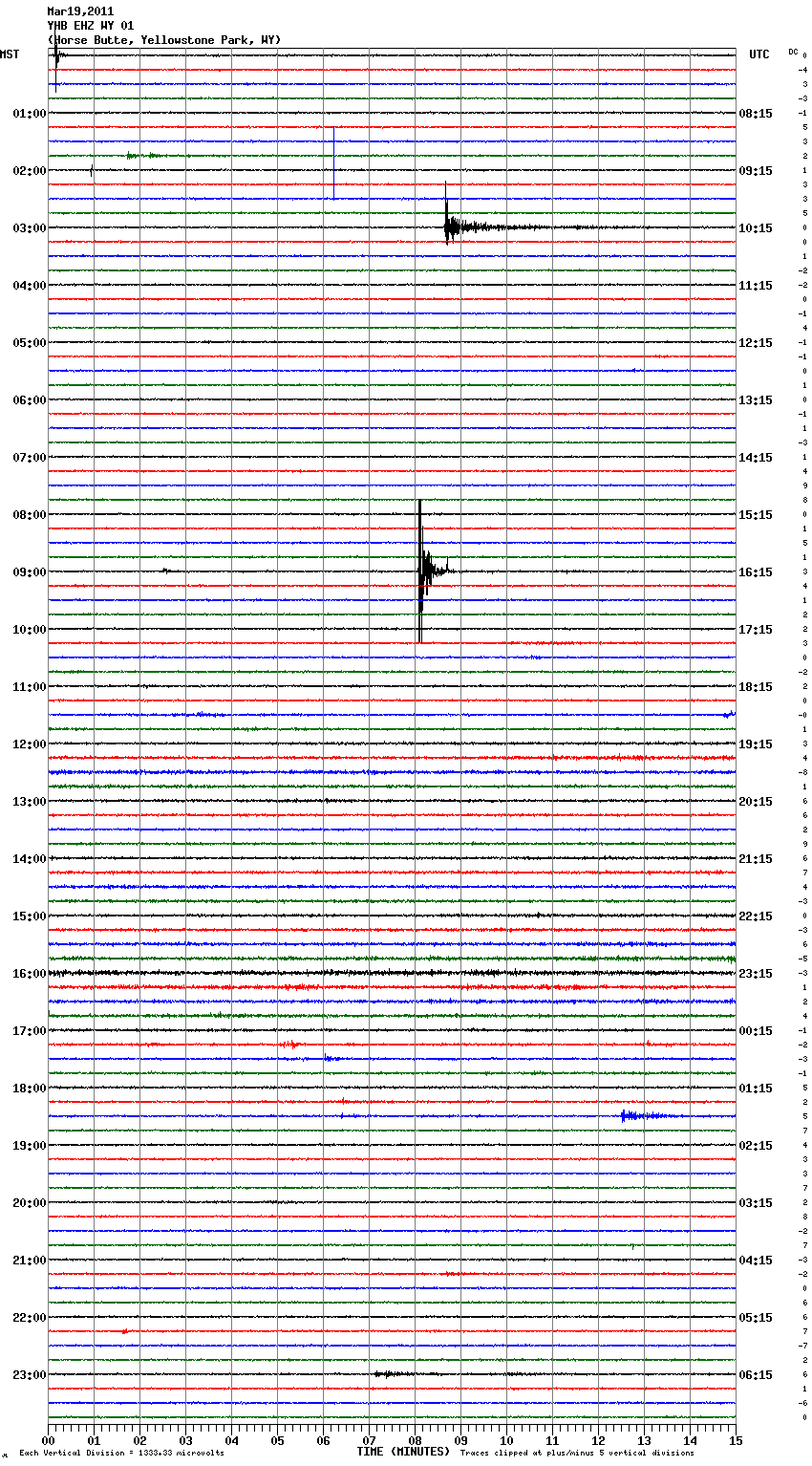
Task: Click the 10:15 UTC row label
Action: [756, 228]
